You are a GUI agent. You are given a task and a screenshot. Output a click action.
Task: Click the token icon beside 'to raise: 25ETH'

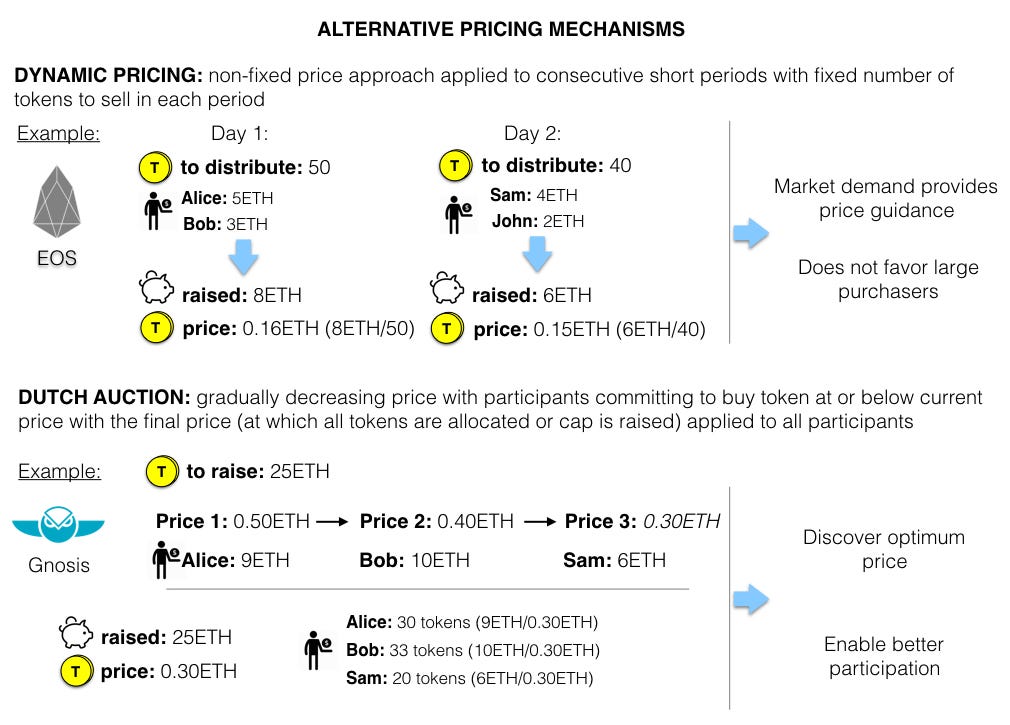tap(161, 471)
